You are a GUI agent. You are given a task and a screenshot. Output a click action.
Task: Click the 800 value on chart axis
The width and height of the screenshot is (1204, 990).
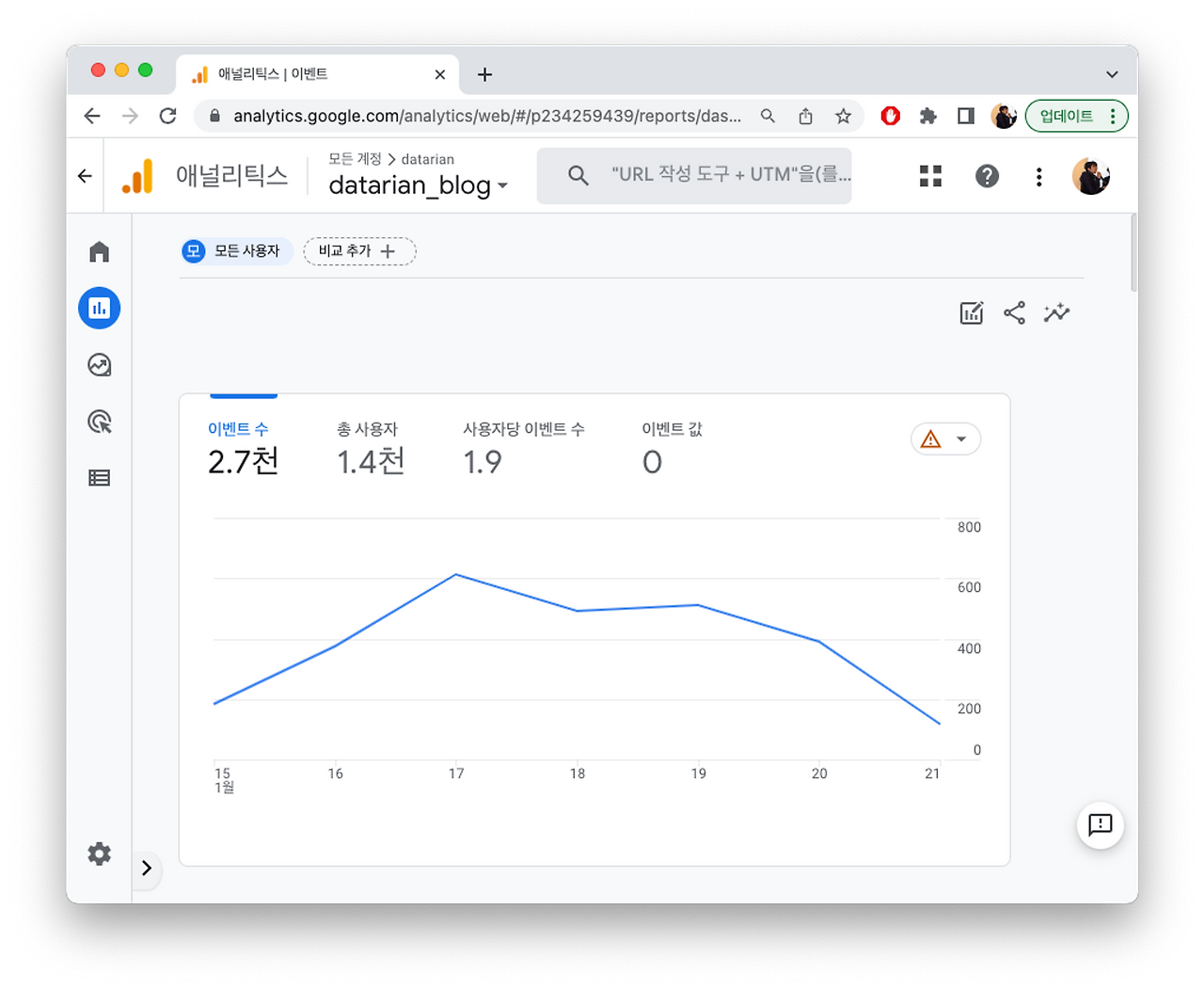coord(969,527)
